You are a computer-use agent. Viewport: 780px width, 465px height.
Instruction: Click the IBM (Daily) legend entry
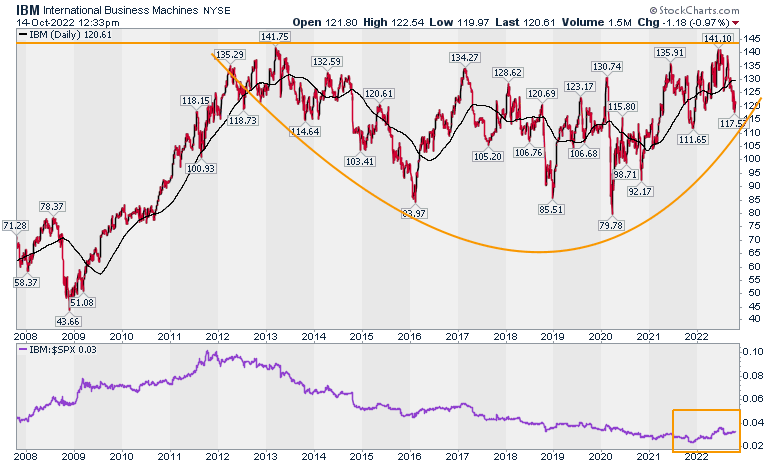click(x=65, y=35)
